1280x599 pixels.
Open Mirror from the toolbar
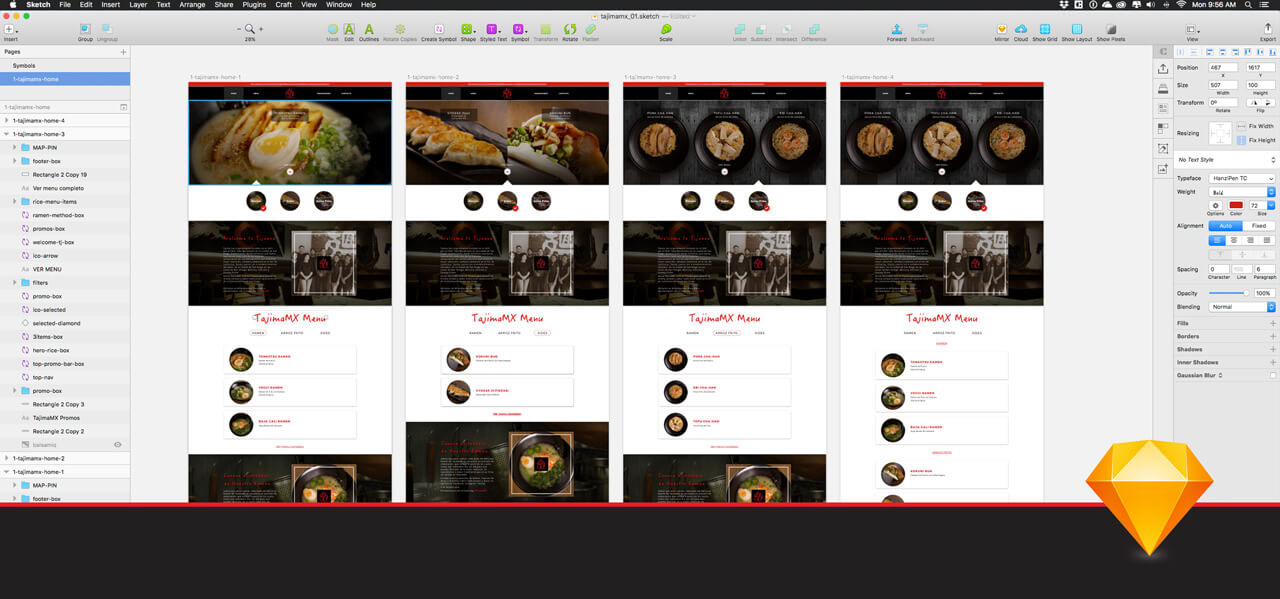click(1002, 30)
